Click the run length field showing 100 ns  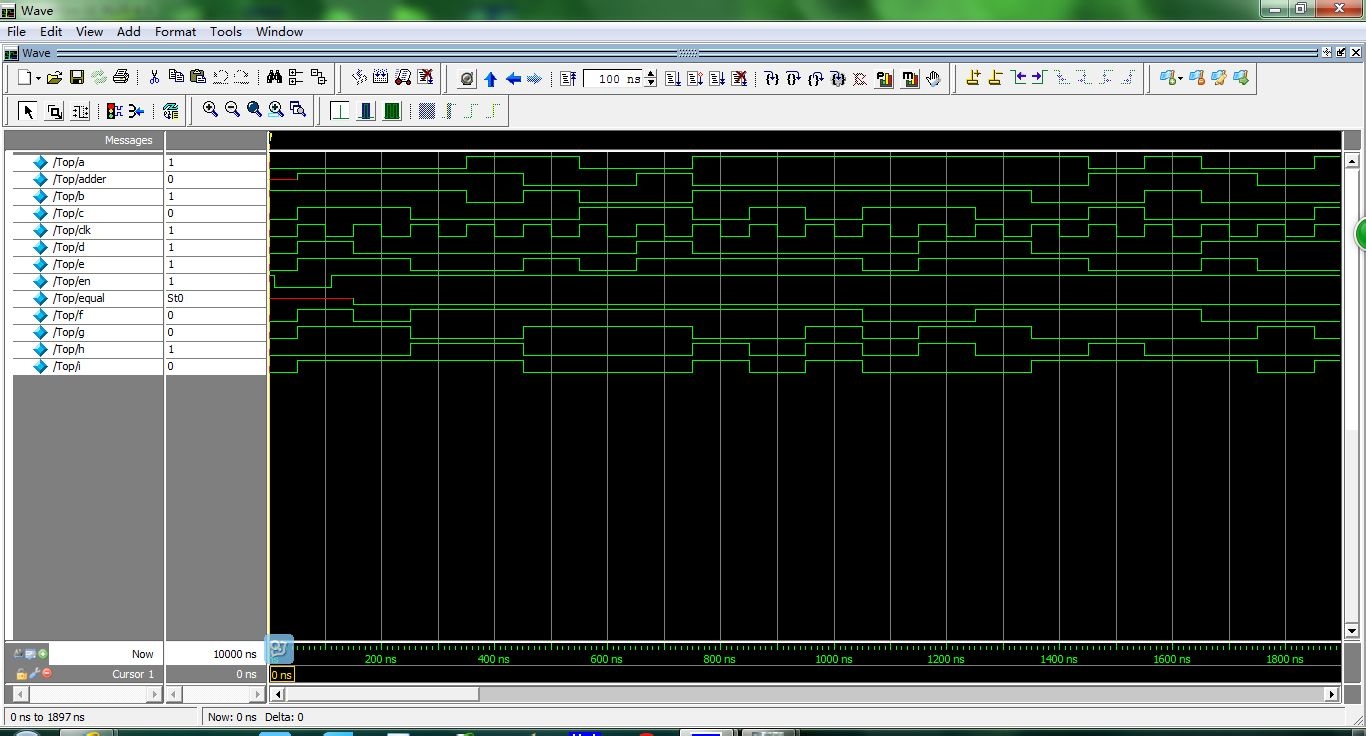coord(614,79)
